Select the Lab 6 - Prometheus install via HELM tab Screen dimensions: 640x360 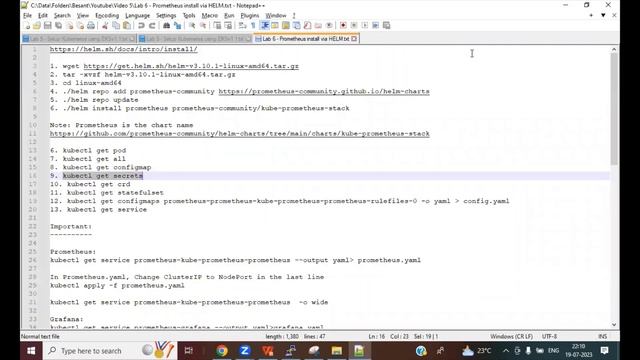coord(305,39)
